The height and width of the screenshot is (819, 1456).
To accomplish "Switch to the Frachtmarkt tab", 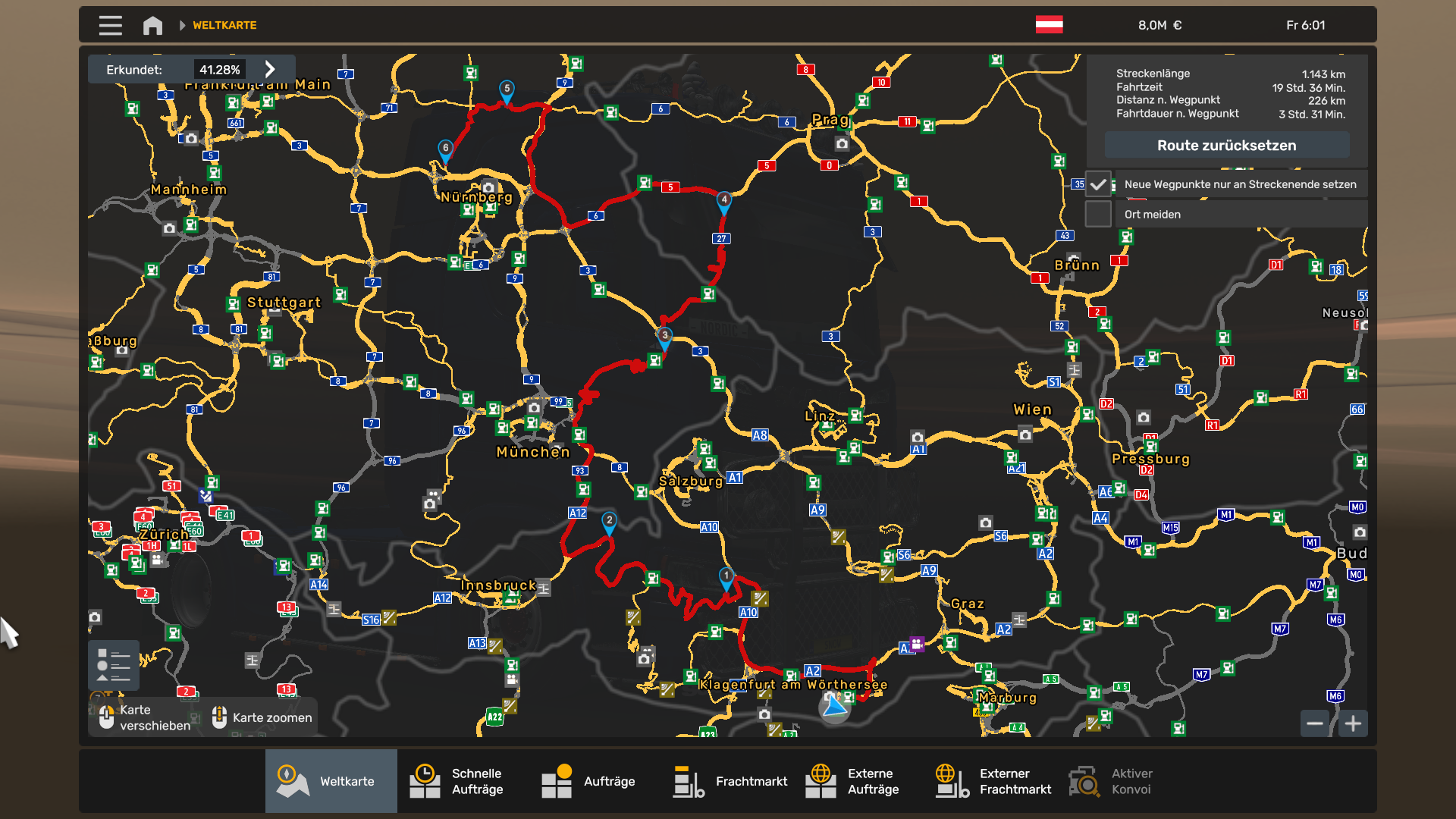I will (x=731, y=781).
